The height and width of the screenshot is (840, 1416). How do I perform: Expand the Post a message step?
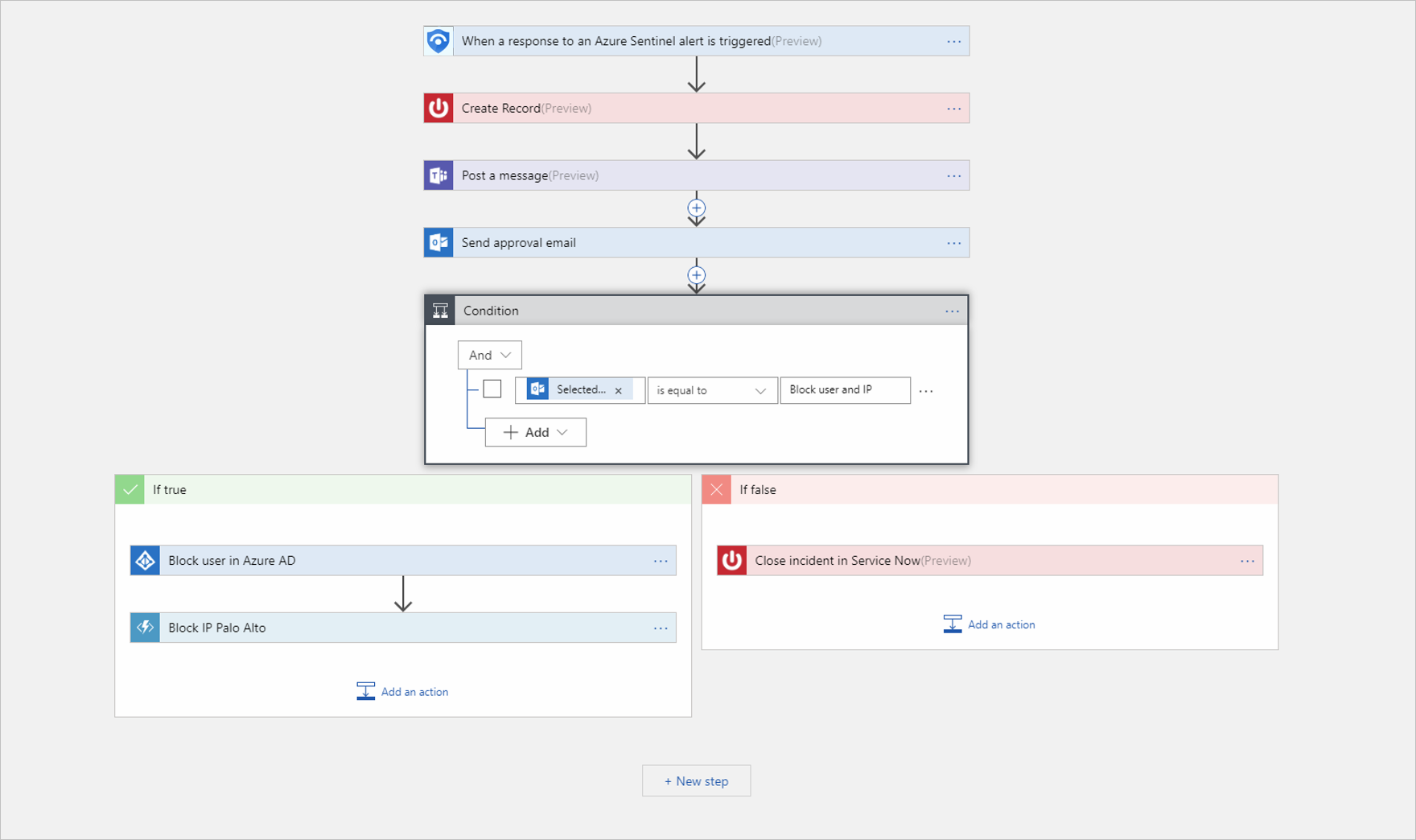pyautogui.click(x=697, y=175)
